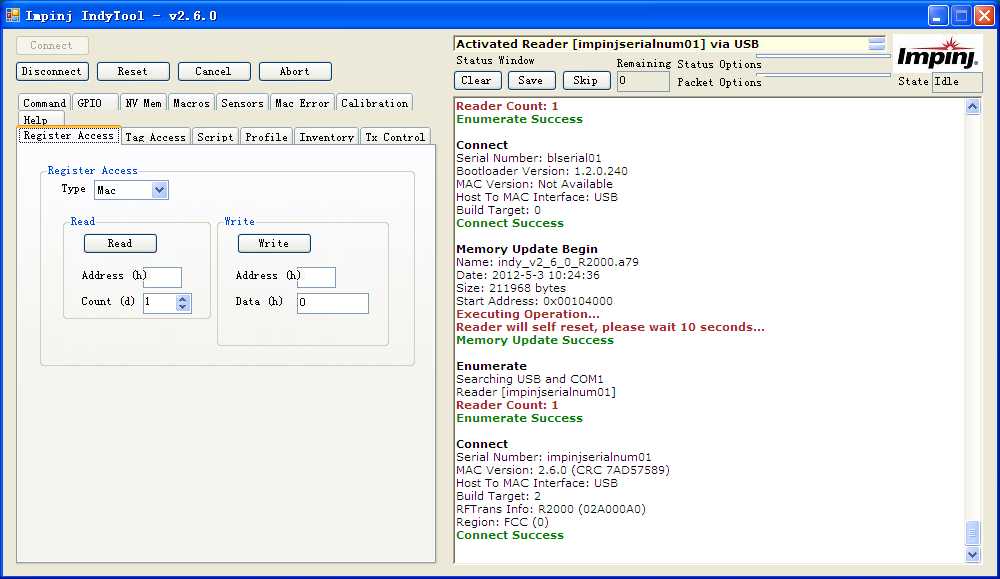Screen dimensions: 1000x579
Task: Click 'Build Target: 2' log line
Action: [x=498, y=496]
